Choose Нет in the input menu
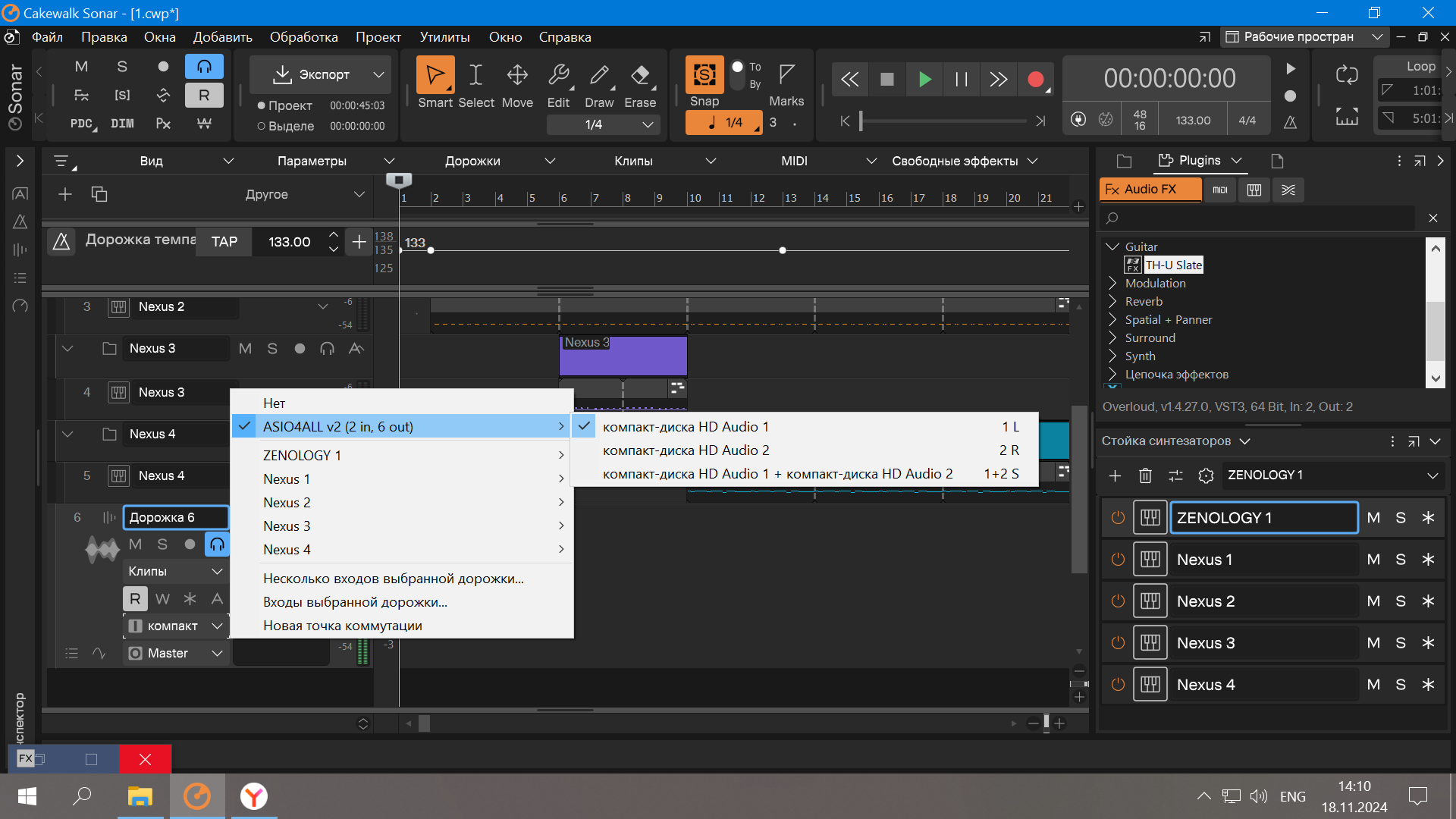Screen dimensions: 1456x819 coord(402,403)
